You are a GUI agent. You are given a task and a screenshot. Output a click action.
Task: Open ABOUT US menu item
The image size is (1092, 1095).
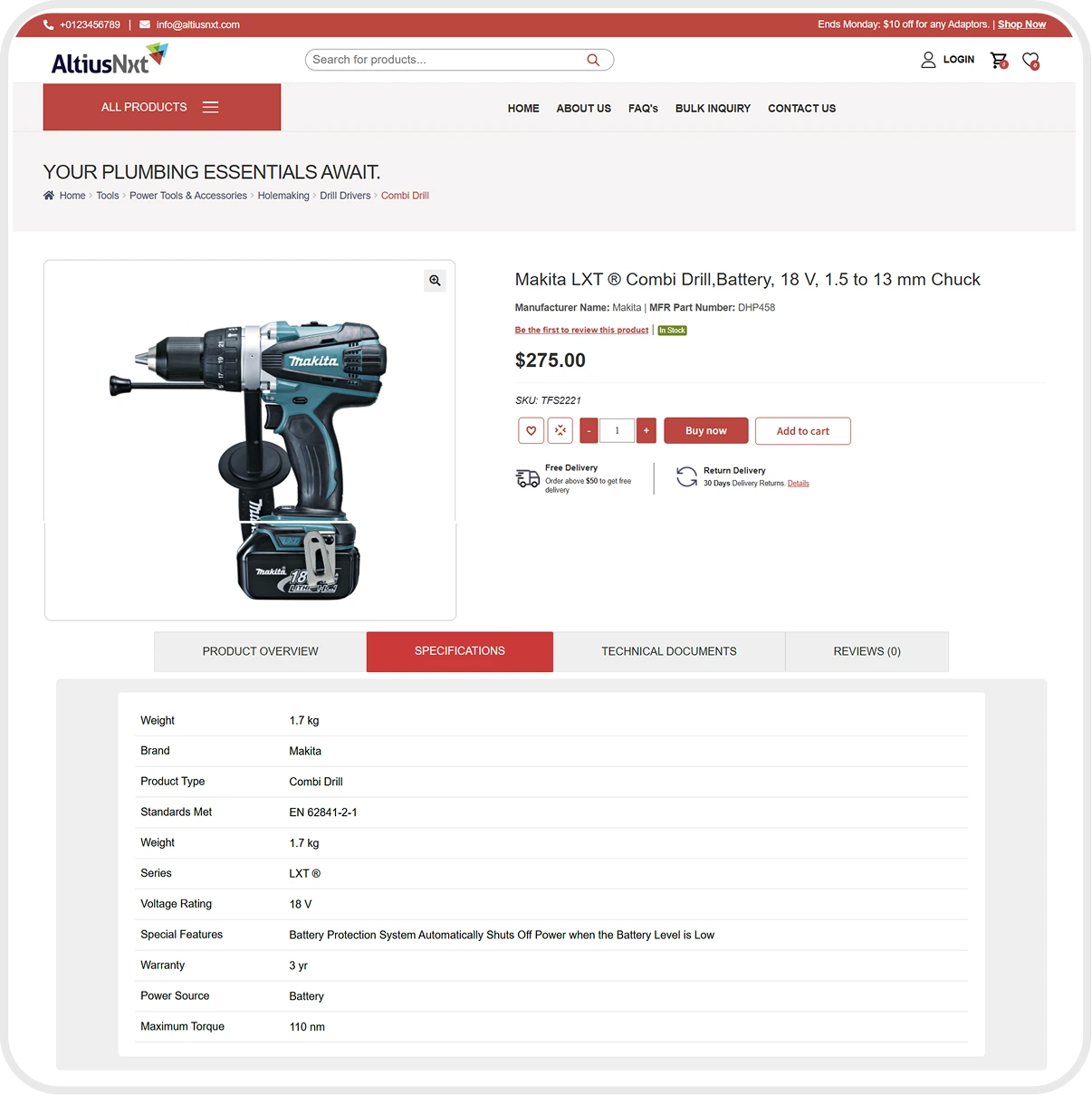click(584, 109)
